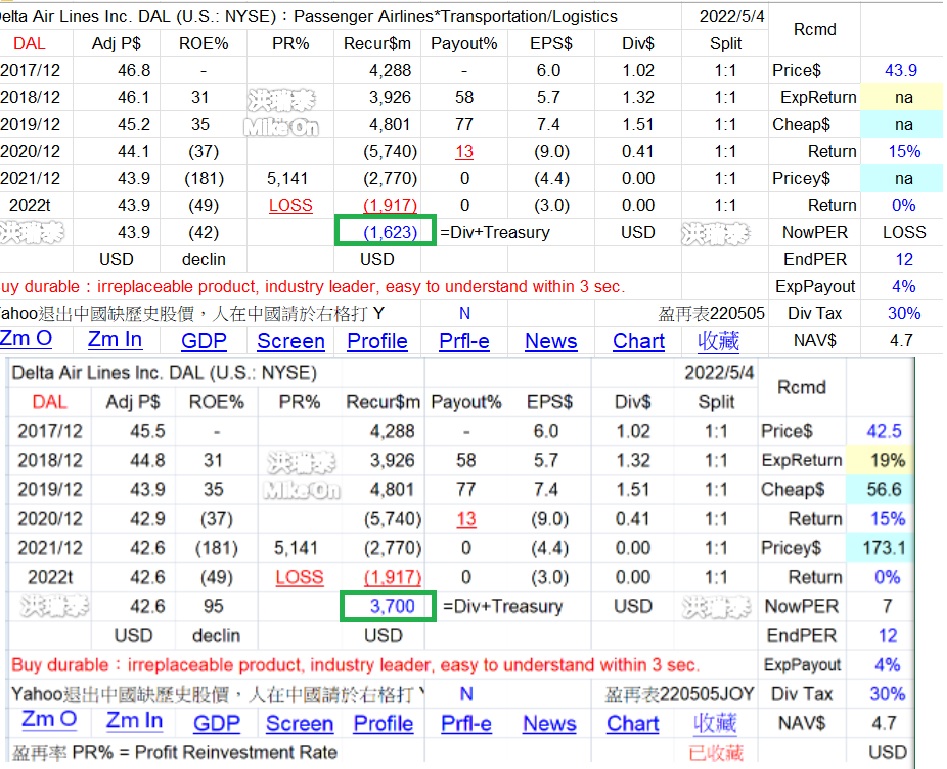Select the Pricey$ cell showing na
Viewport: 947px width, 769px height.
(x=902, y=178)
